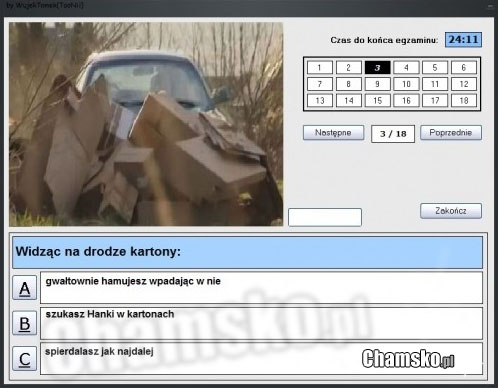The image size is (498, 388).
Task: Go to the next question with Następne
Action: tap(333, 133)
